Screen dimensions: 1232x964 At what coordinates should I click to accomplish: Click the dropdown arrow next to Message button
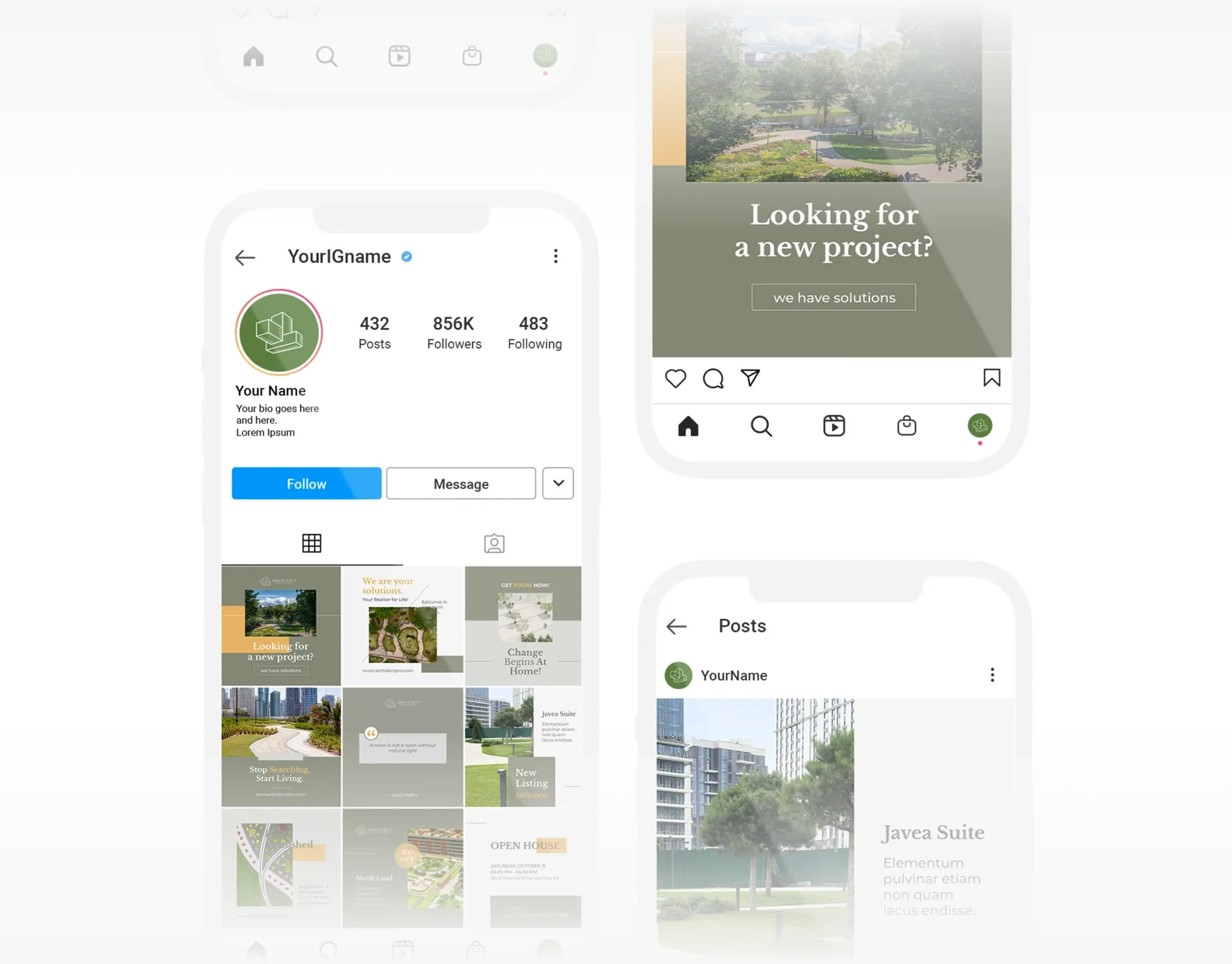pyautogui.click(x=557, y=483)
